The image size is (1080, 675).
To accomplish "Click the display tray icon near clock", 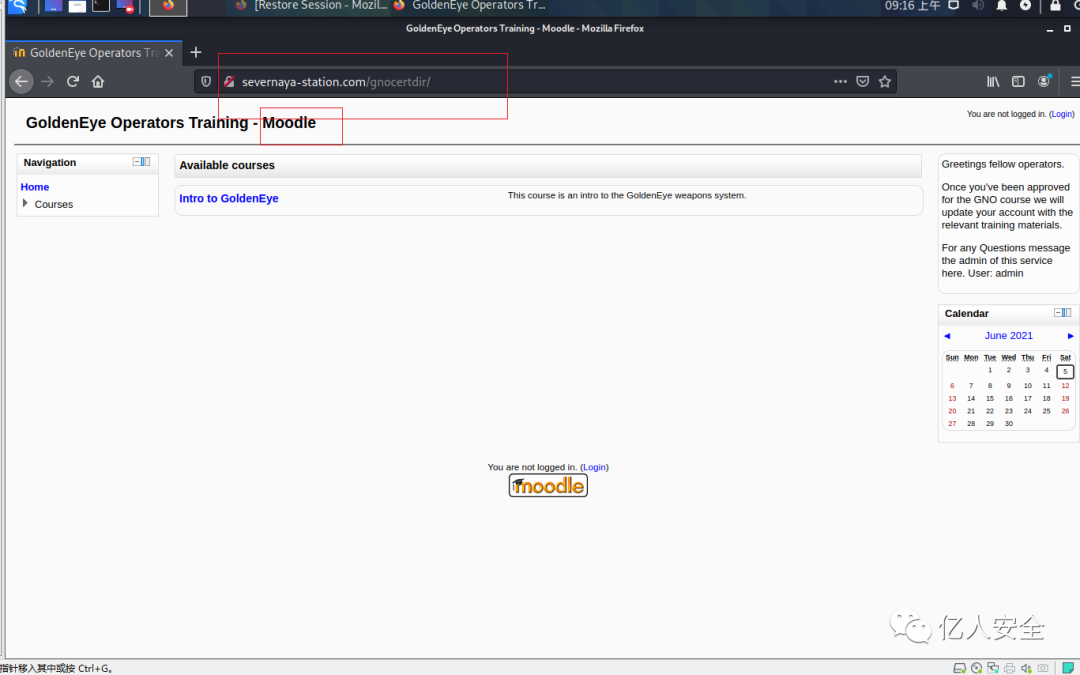I will [x=953, y=6].
